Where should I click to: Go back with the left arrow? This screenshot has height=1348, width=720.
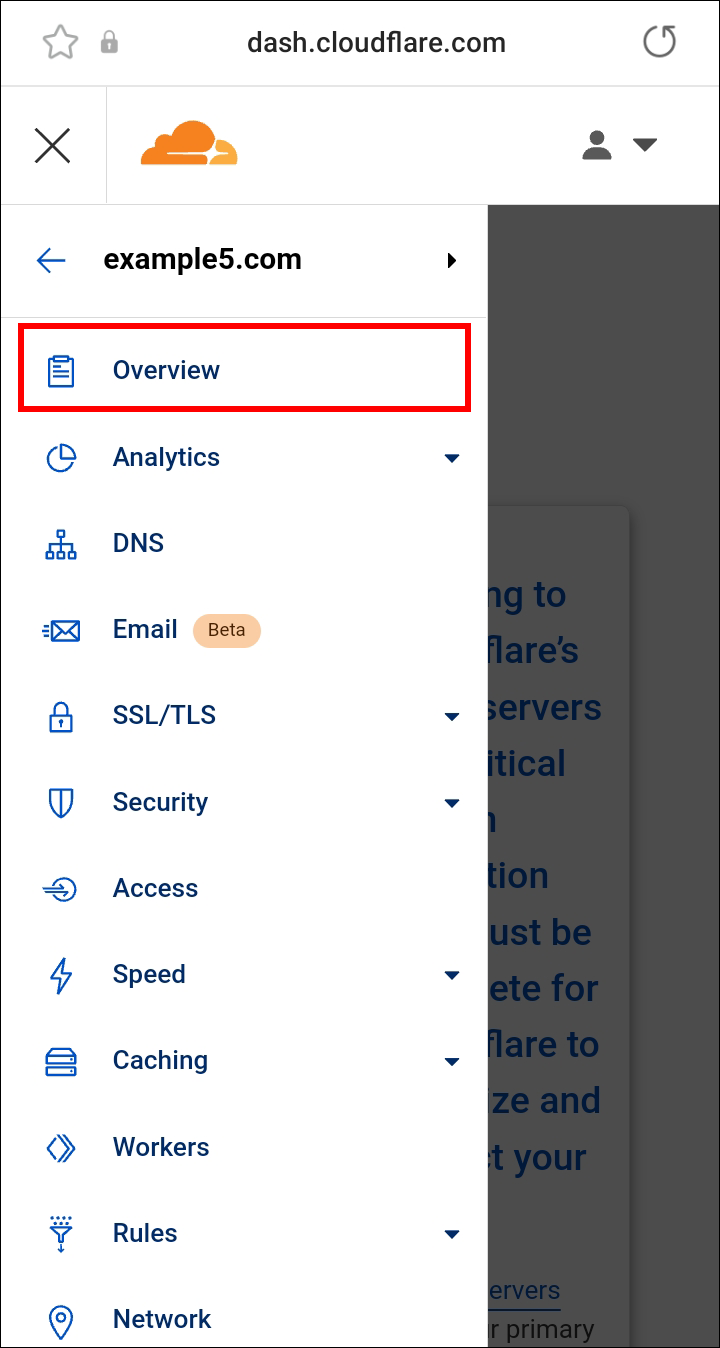click(x=51, y=261)
